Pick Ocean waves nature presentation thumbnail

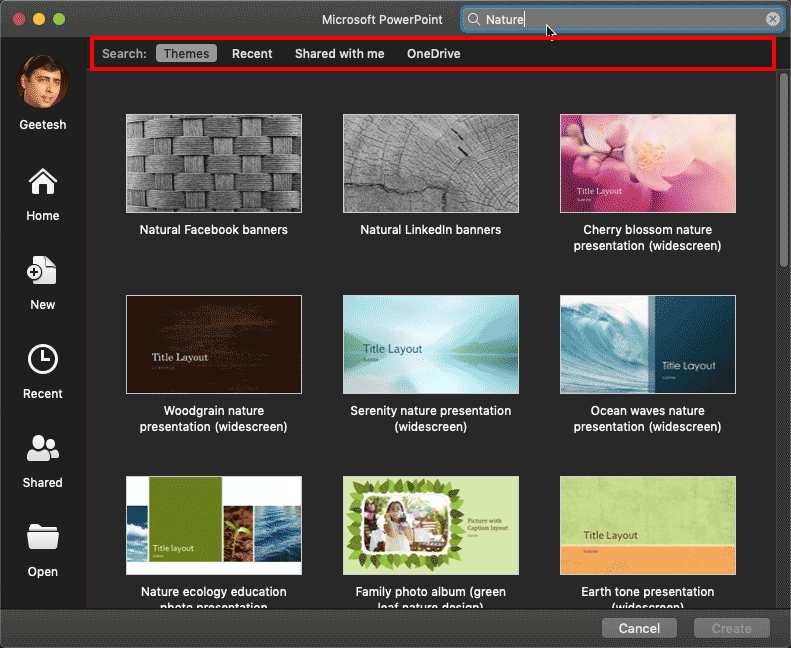click(647, 344)
